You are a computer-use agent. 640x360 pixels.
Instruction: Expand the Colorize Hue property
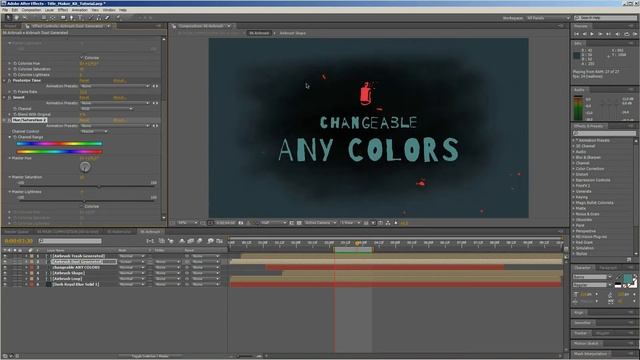click(10, 63)
